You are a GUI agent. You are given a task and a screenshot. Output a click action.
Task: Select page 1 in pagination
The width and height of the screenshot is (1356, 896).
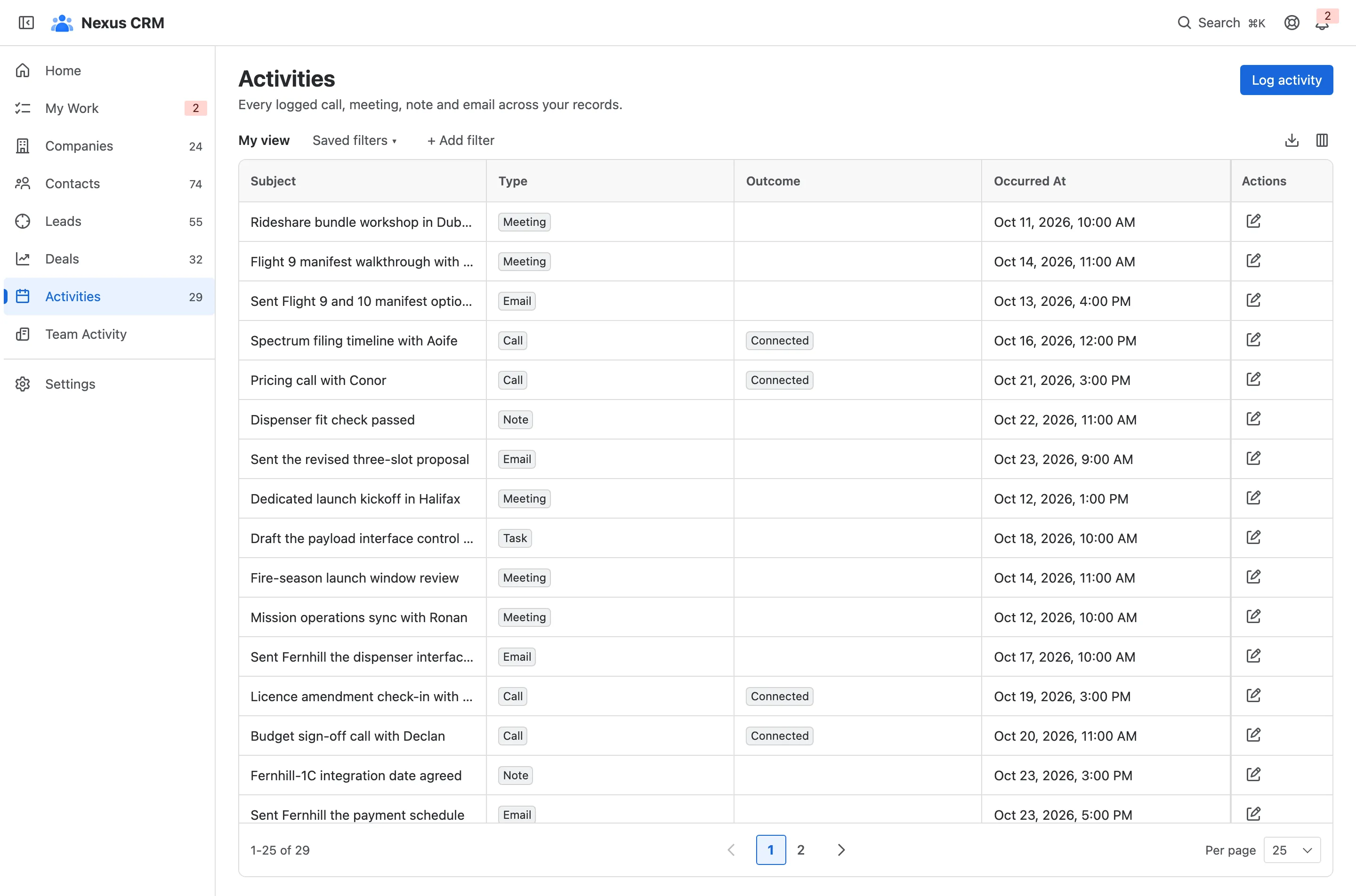(x=771, y=850)
